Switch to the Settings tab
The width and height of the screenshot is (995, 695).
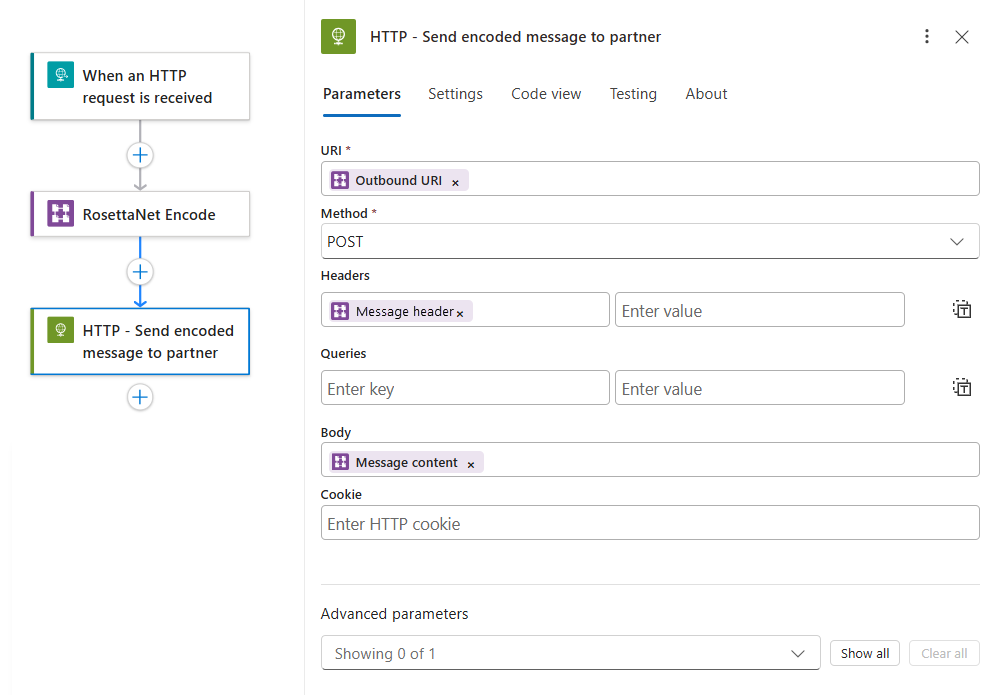(x=455, y=94)
